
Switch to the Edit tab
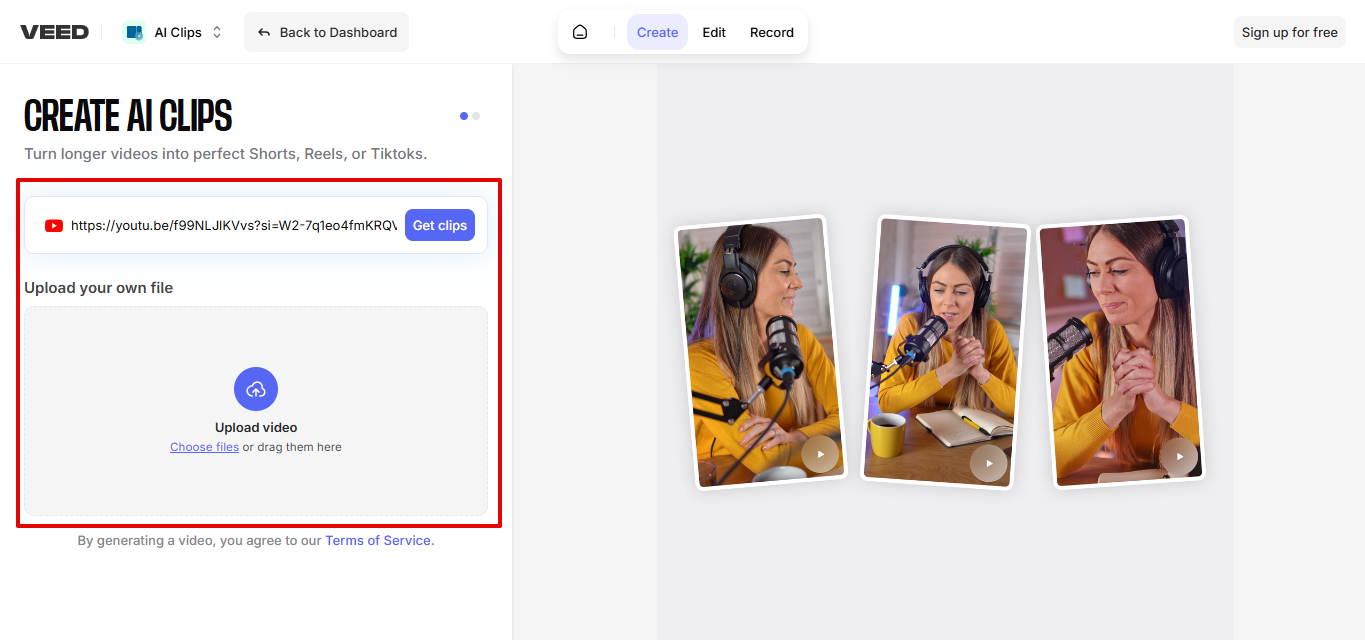pyautogui.click(x=714, y=32)
